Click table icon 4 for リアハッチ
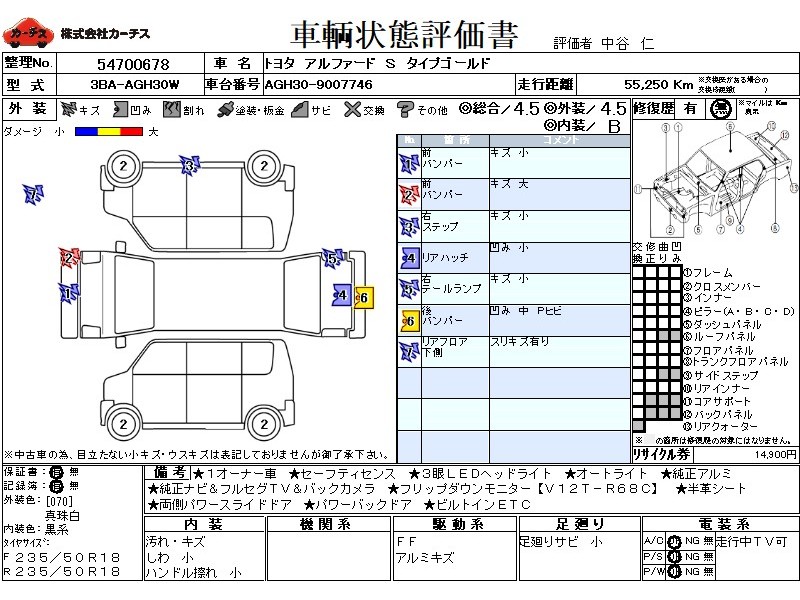The width and height of the screenshot is (800, 600). tap(410, 258)
